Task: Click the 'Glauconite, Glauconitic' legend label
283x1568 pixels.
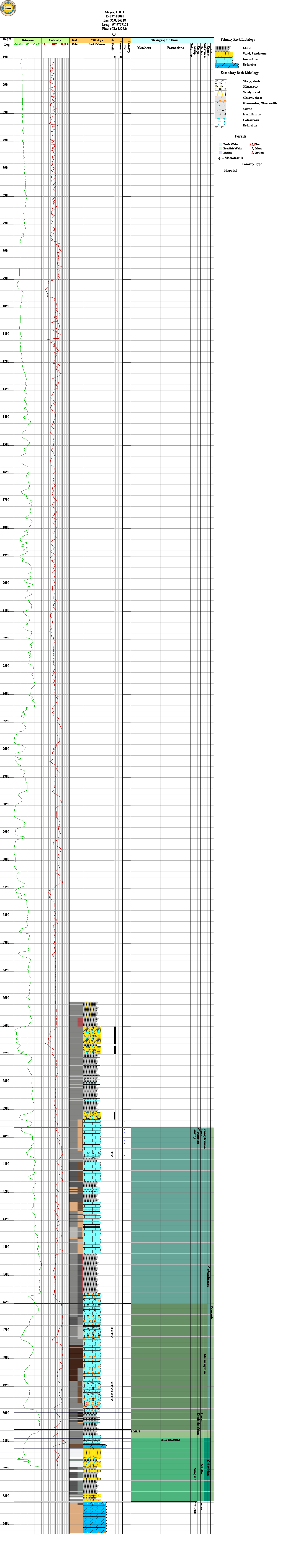Action: [x=260, y=103]
